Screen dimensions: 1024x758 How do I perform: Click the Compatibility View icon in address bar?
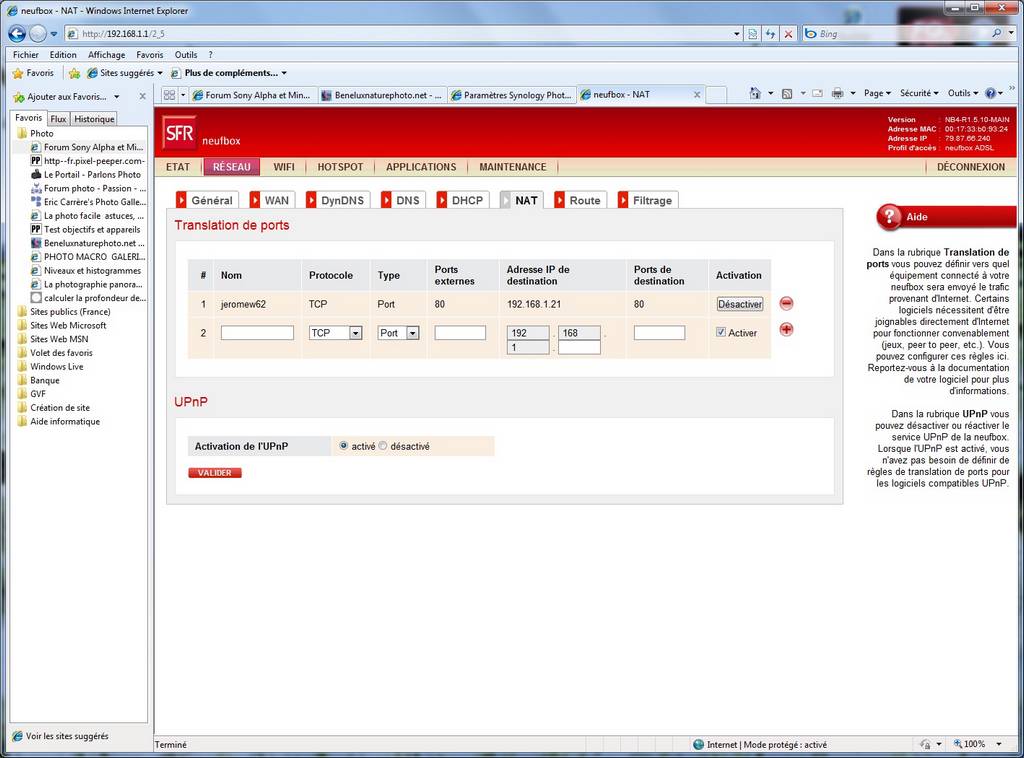(753, 34)
